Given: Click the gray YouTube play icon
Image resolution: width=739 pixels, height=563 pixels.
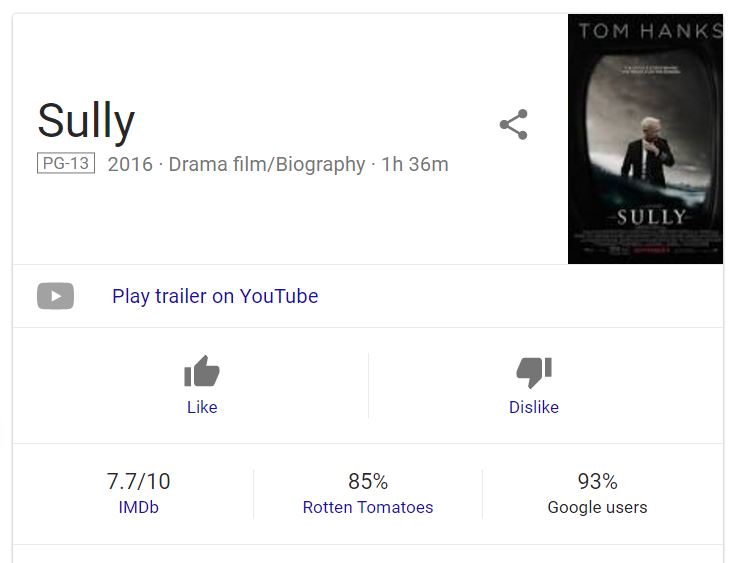Looking at the screenshot, I should click(56, 296).
